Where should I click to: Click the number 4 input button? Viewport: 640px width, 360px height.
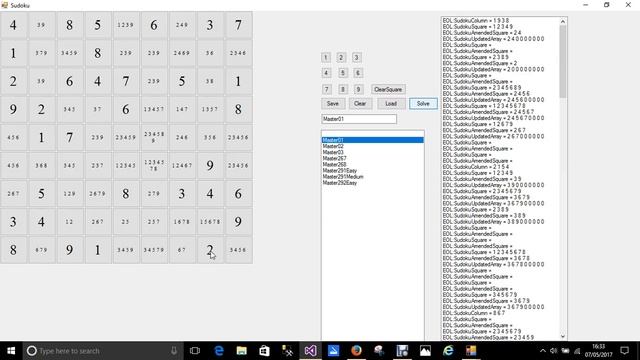tap(326, 73)
